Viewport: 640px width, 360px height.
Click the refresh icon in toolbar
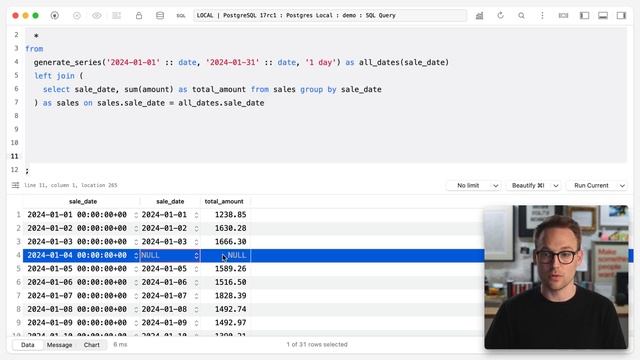(500, 16)
